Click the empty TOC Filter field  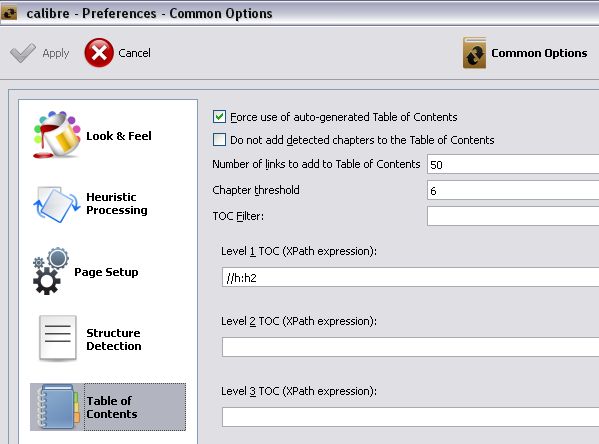(513, 216)
